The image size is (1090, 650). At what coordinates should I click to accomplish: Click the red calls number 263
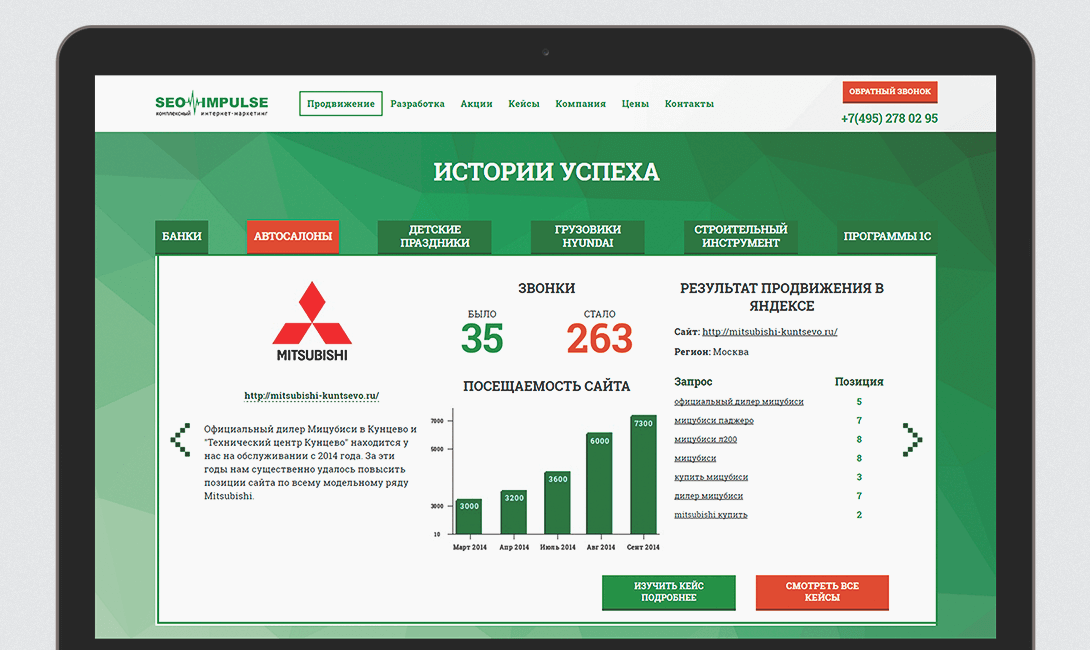[x=599, y=339]
